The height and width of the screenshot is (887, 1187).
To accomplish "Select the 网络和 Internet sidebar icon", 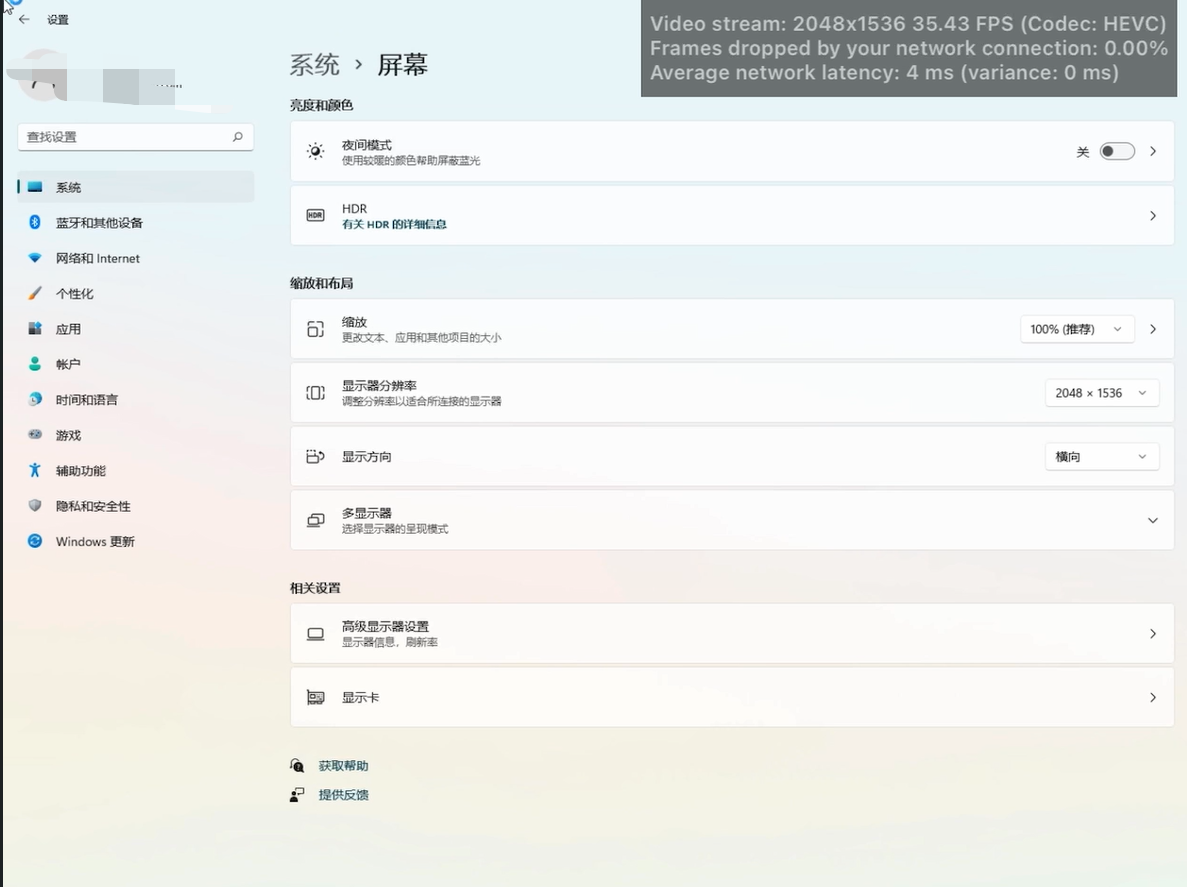I will pyautogui.click(x=96, y=258).
